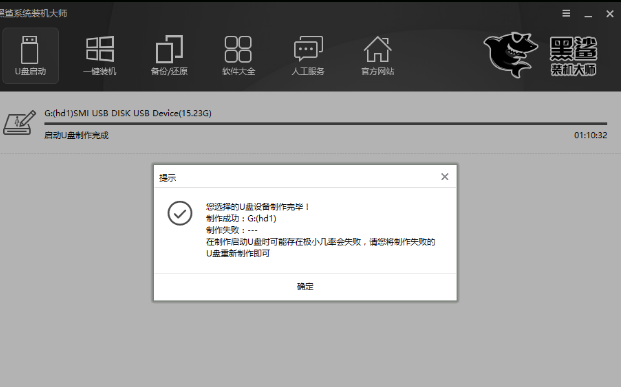Click the USB creation progress bar
Viewport: 625px width, 387px height.
click(x=326, y=124)
